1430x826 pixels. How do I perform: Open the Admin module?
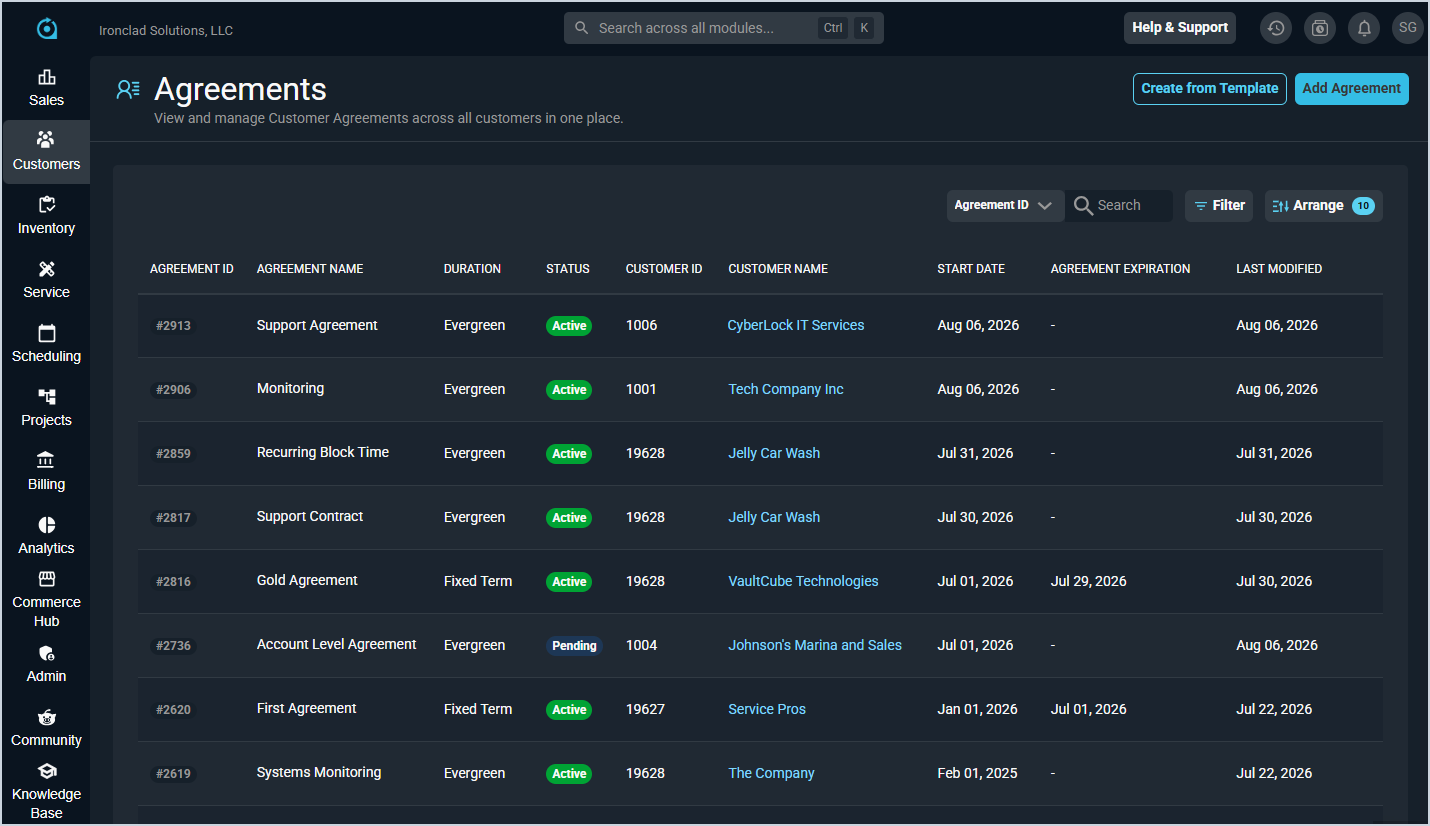coord(46,664)
